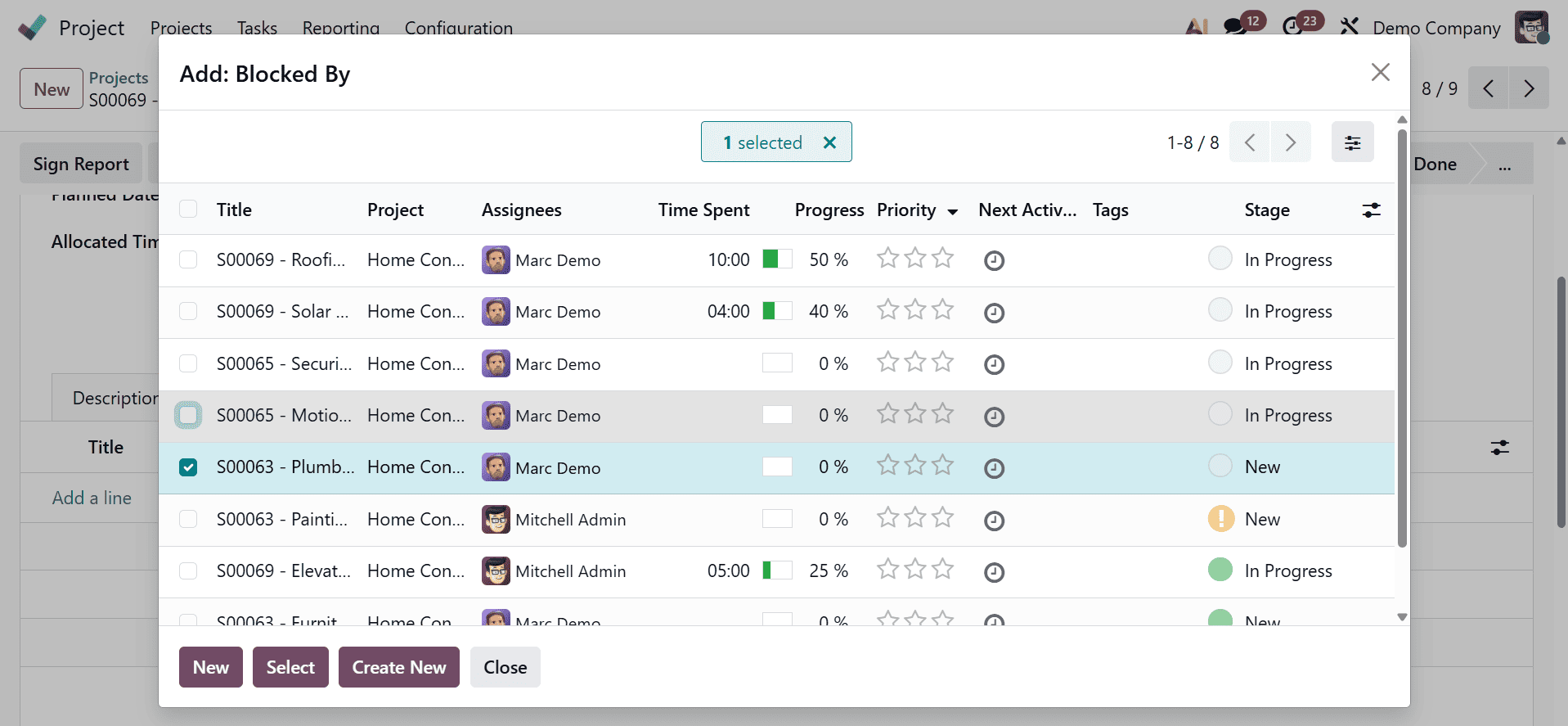Image resolution: width=1568 pixels, height=726 pixels.
Task: Click Sign Report button in background
Action: coord(81,164)
